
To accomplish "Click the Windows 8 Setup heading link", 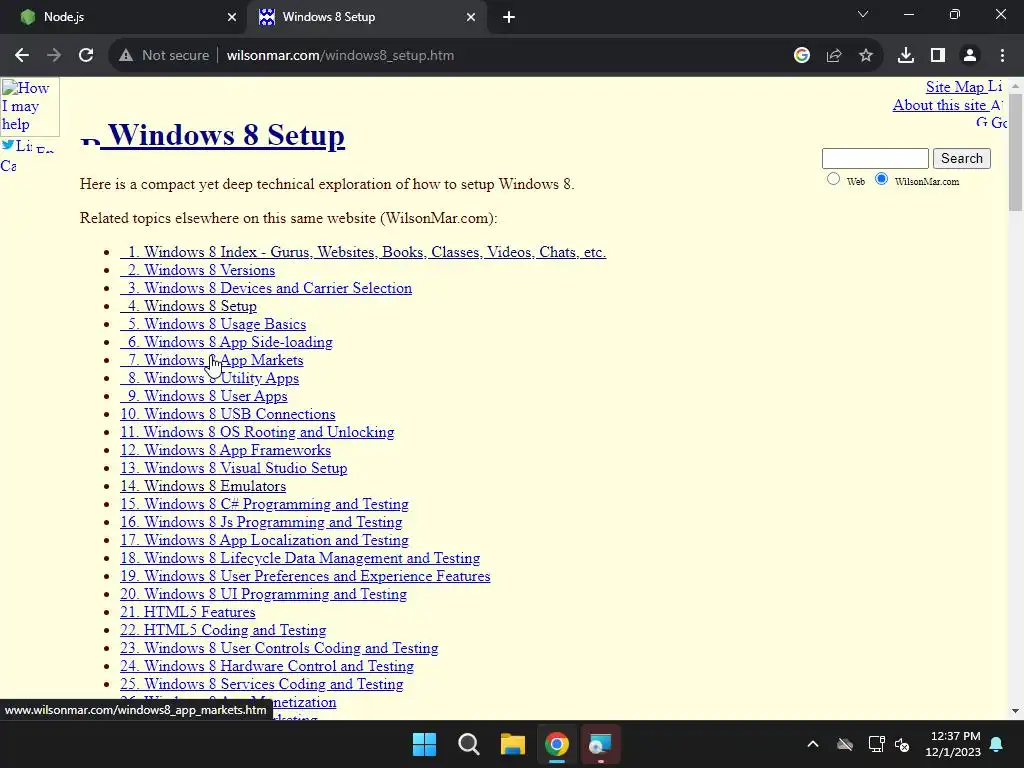I will [x=226, y=135].
